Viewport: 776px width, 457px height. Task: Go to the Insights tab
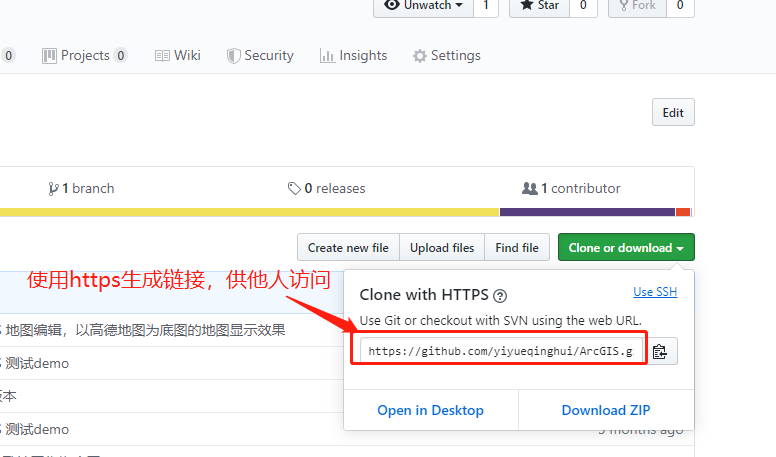tap(353, 55)
